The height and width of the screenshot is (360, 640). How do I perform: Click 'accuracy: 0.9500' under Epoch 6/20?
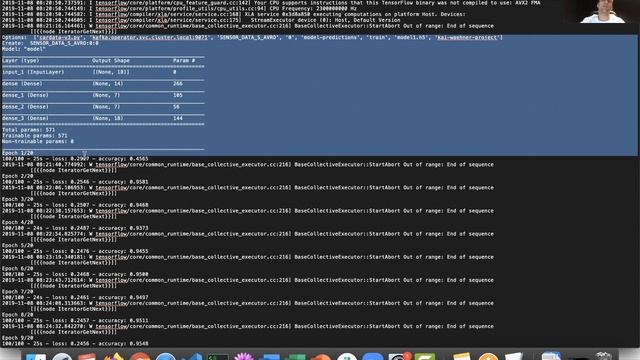click(123, 274)
